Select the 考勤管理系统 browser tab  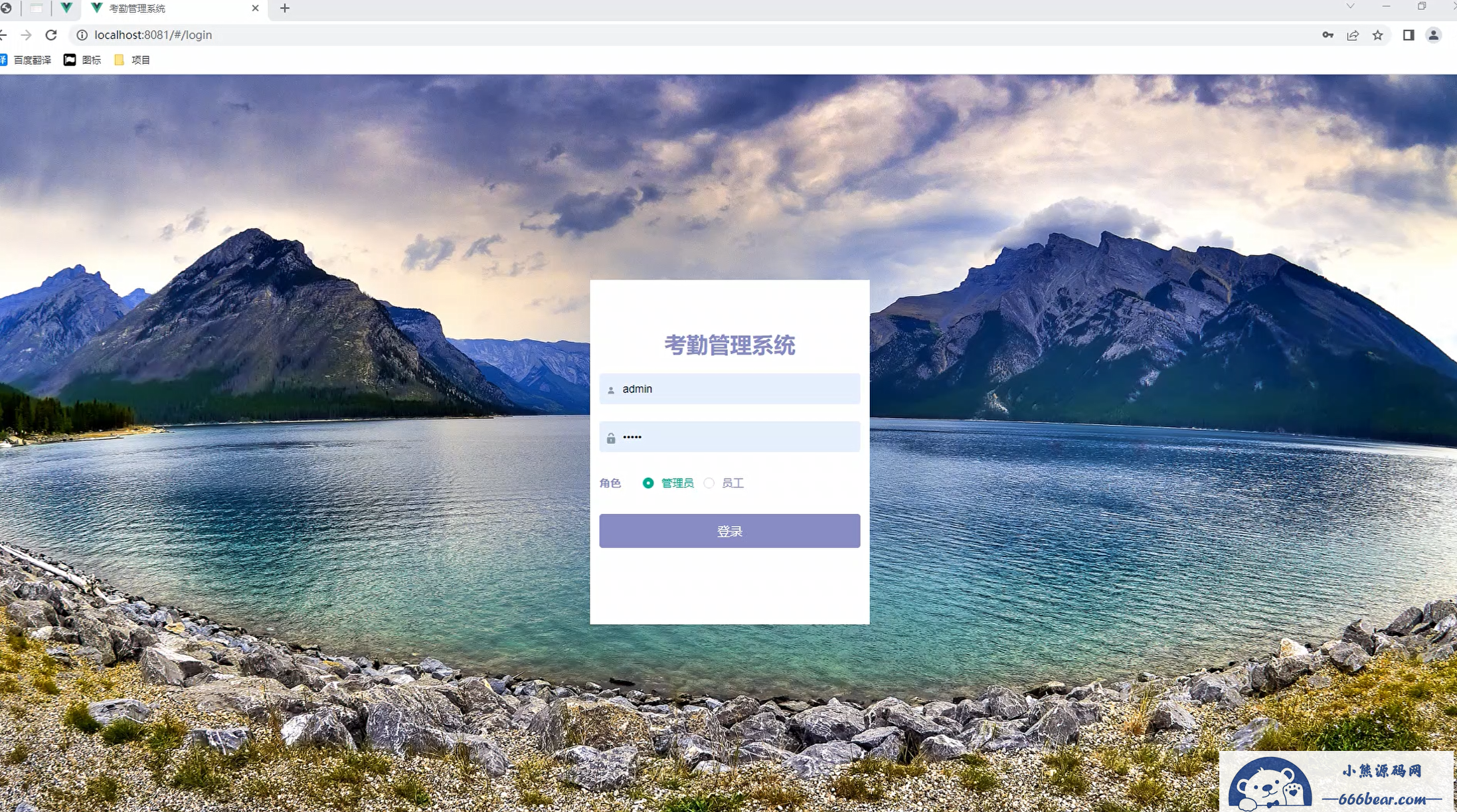pyautogui.click(x=176, y=9)
